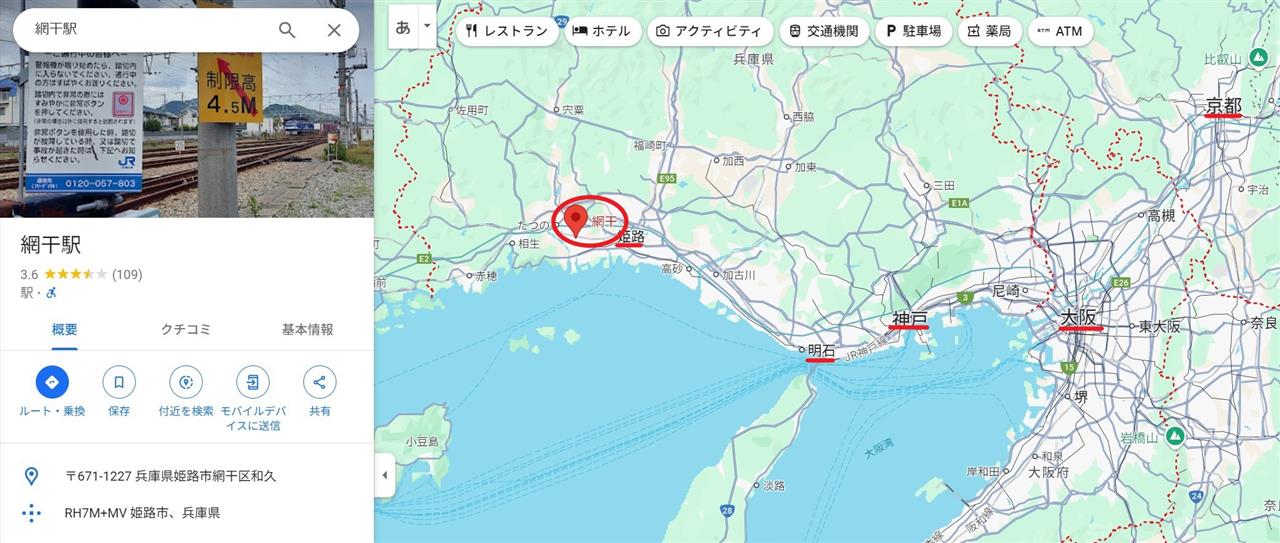Save place with 保存 bookmark icon
Viewport: 1280px width, 543px height.
(119, 382)
